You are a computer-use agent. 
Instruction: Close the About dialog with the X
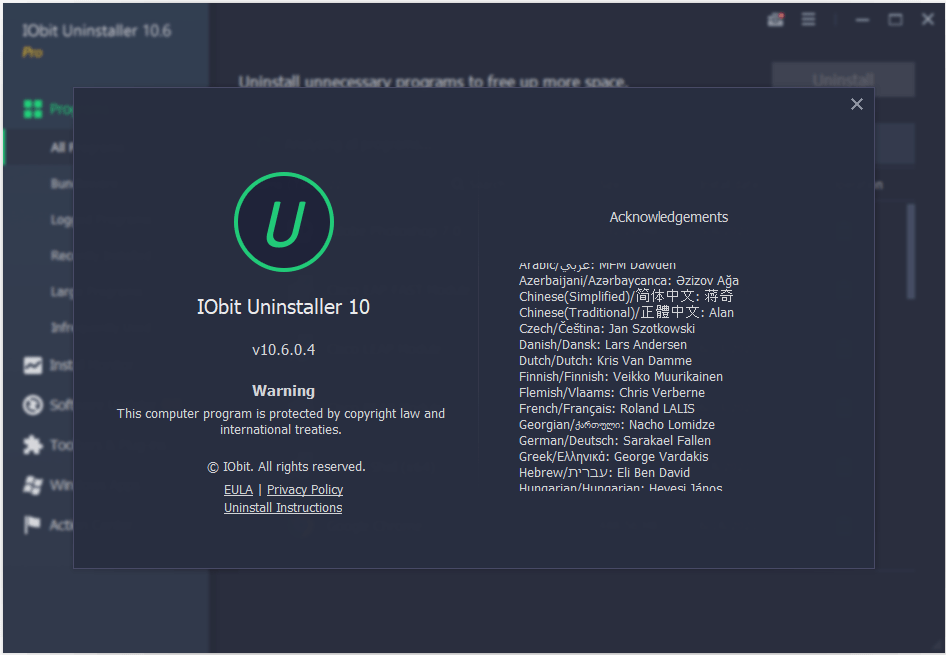(857, 104)
